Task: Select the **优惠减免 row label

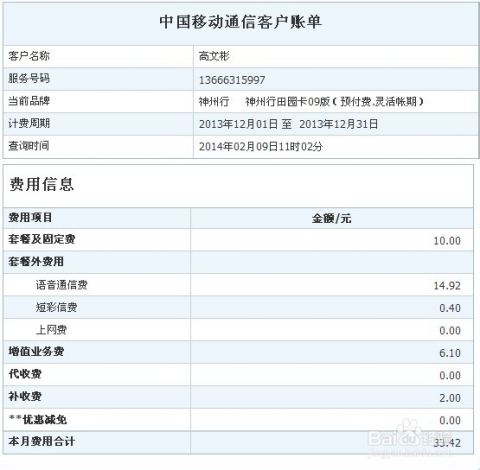Action: [38, 419]
